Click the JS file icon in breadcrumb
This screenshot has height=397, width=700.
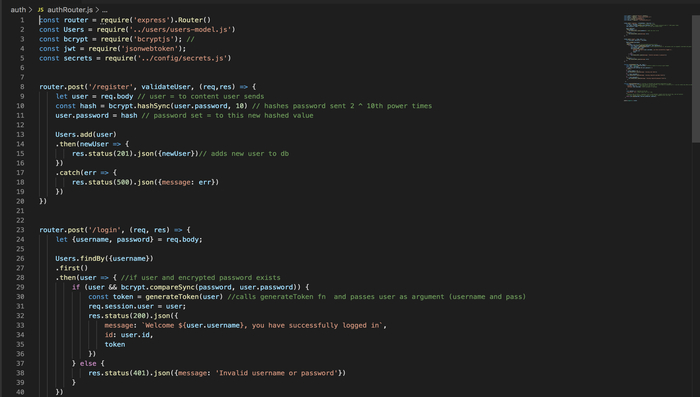coord(41,10)
